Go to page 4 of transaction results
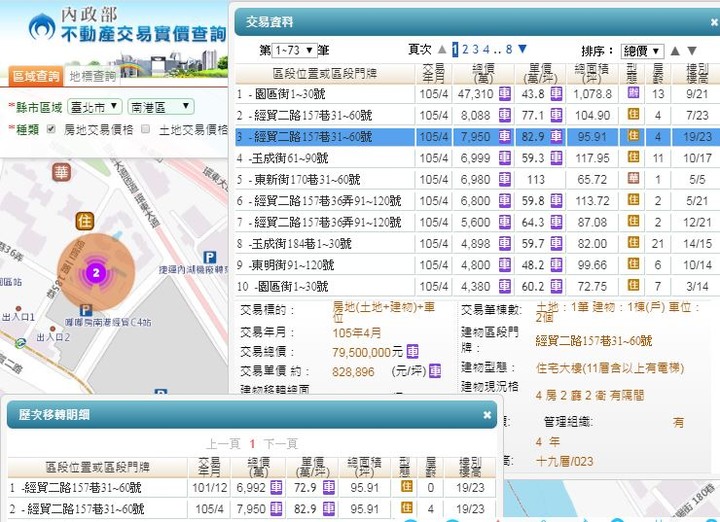 click(486, 49)
